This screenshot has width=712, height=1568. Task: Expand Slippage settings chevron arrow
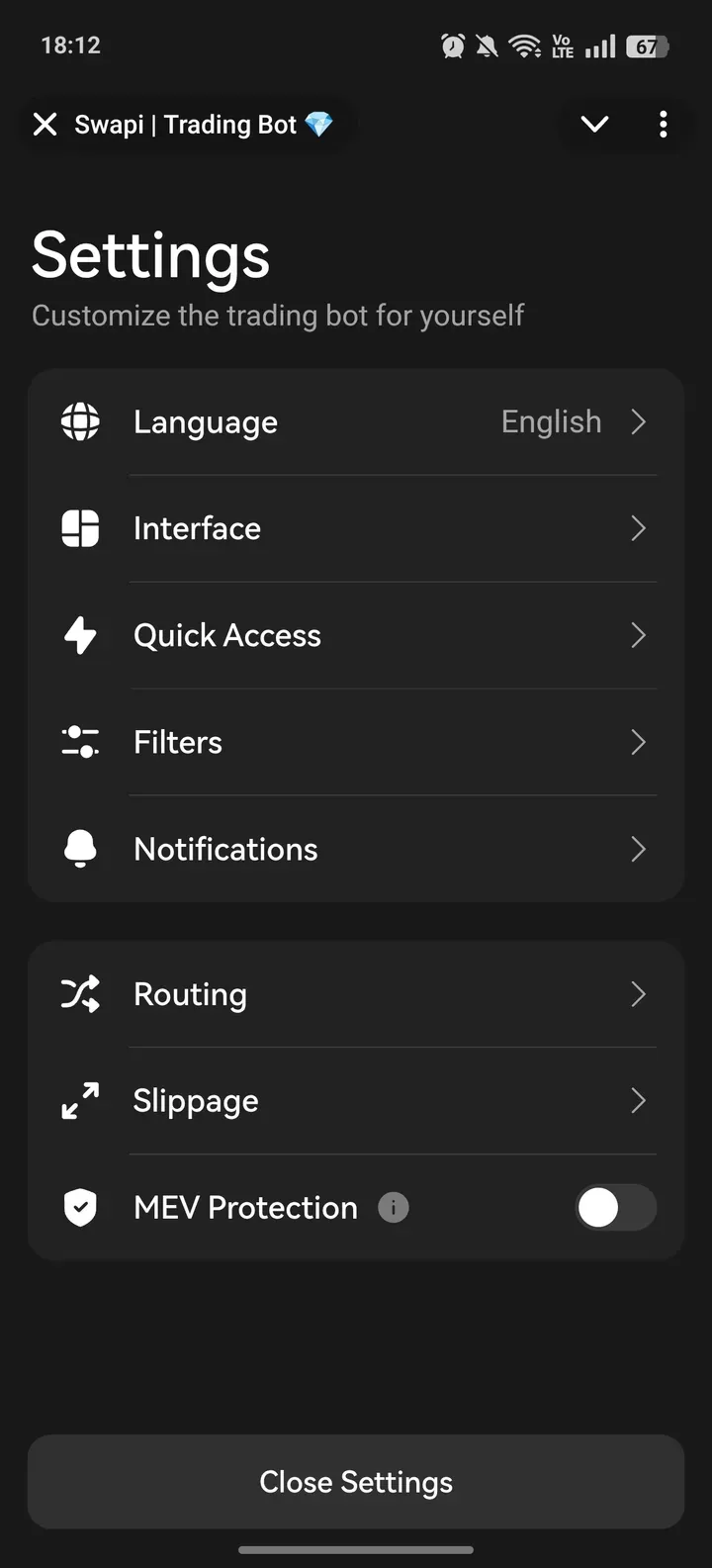click(639, 1101)
